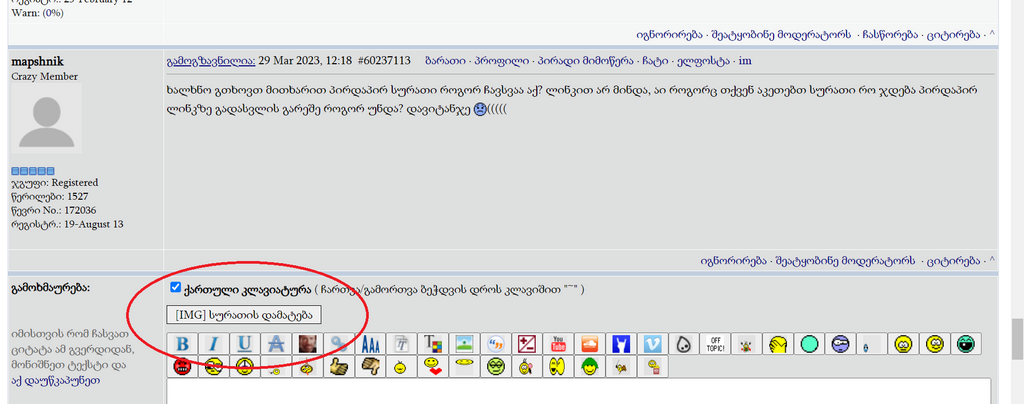Click the page vertical scrollbar thumb

coord(1017,339)
